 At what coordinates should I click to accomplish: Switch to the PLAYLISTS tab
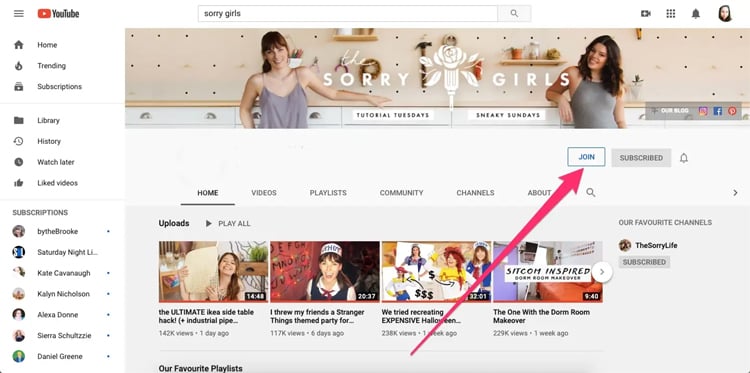[x=328, y=193]
